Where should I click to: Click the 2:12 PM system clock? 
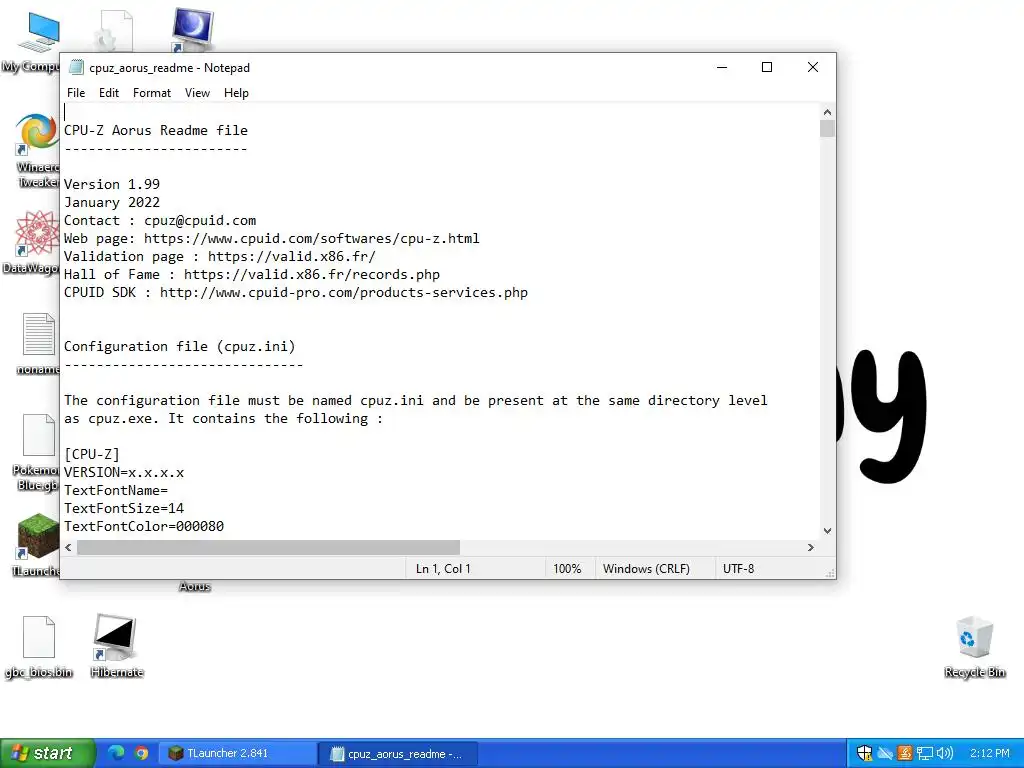pos(989,753)
